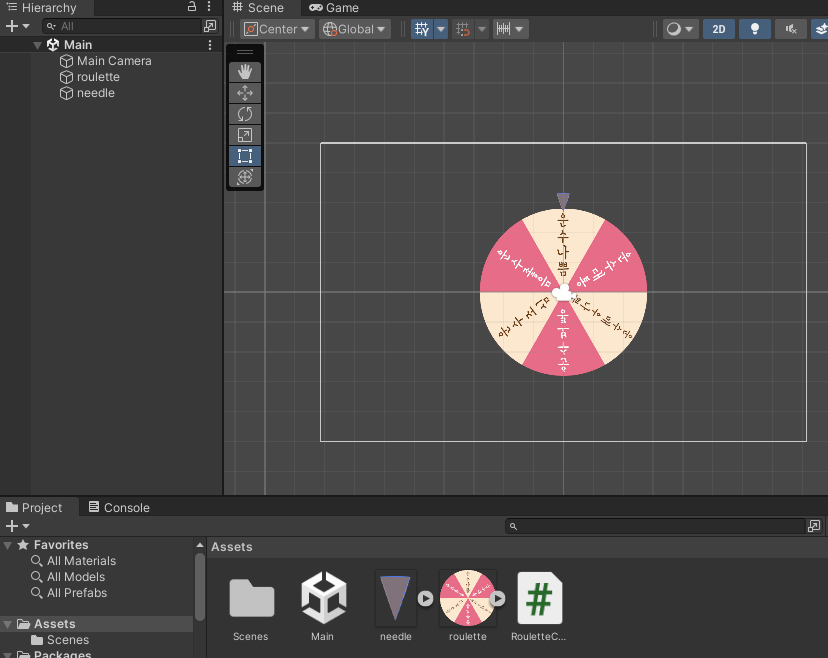Select needle object in Hierarchy
This screenshot has width=828, height=658.
(96, 93)
